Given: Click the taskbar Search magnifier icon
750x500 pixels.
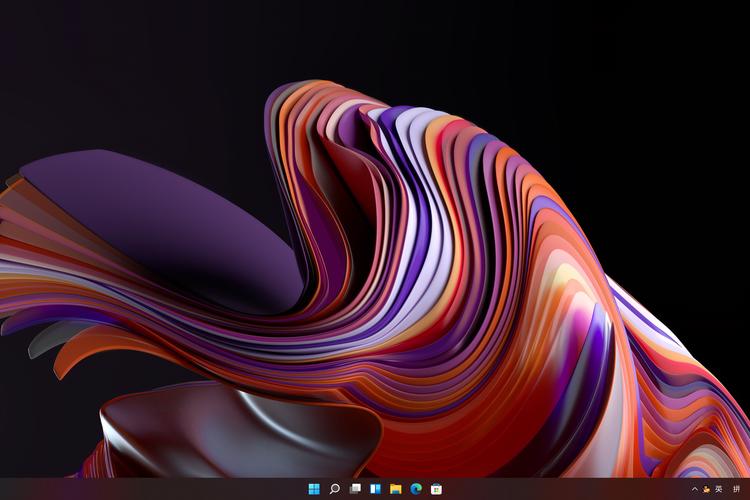Looking at the screenshot, I should 335,489.
